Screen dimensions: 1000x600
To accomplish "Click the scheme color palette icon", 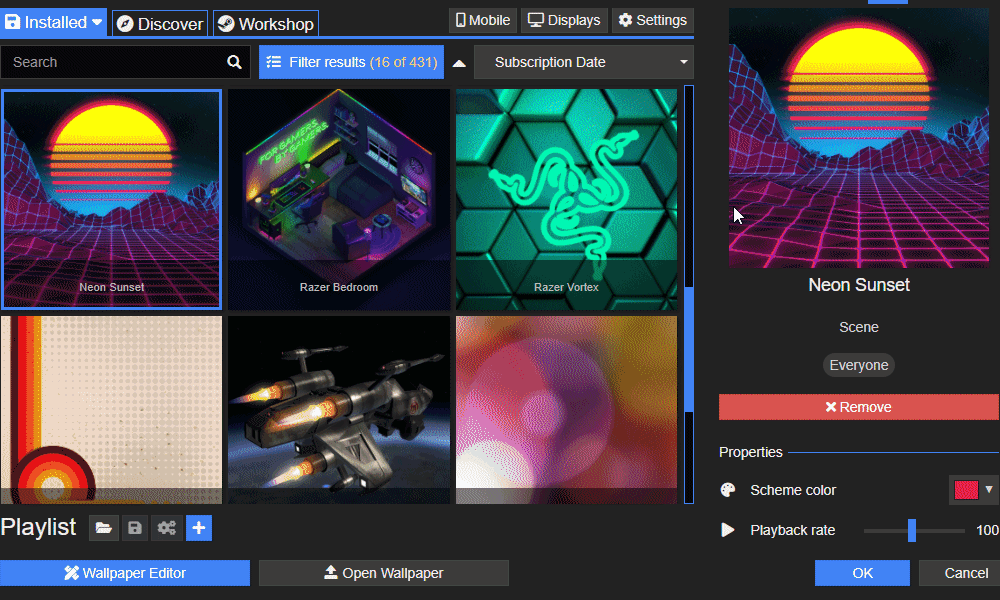I will coord(728,490).
